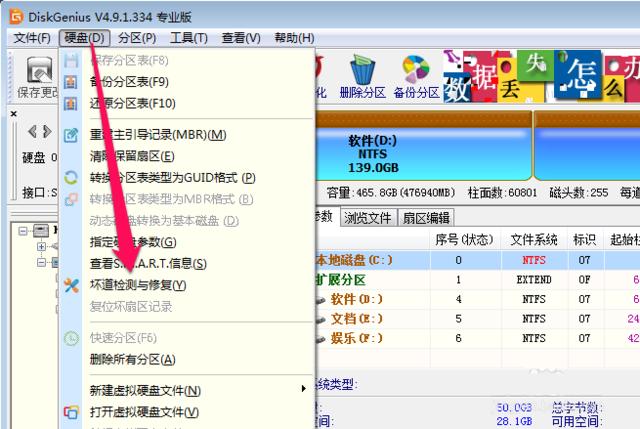Click the GUID conversion refresh icon
Image resolution: width=640 pixels, height=429 pixels.
pos(71,178)
